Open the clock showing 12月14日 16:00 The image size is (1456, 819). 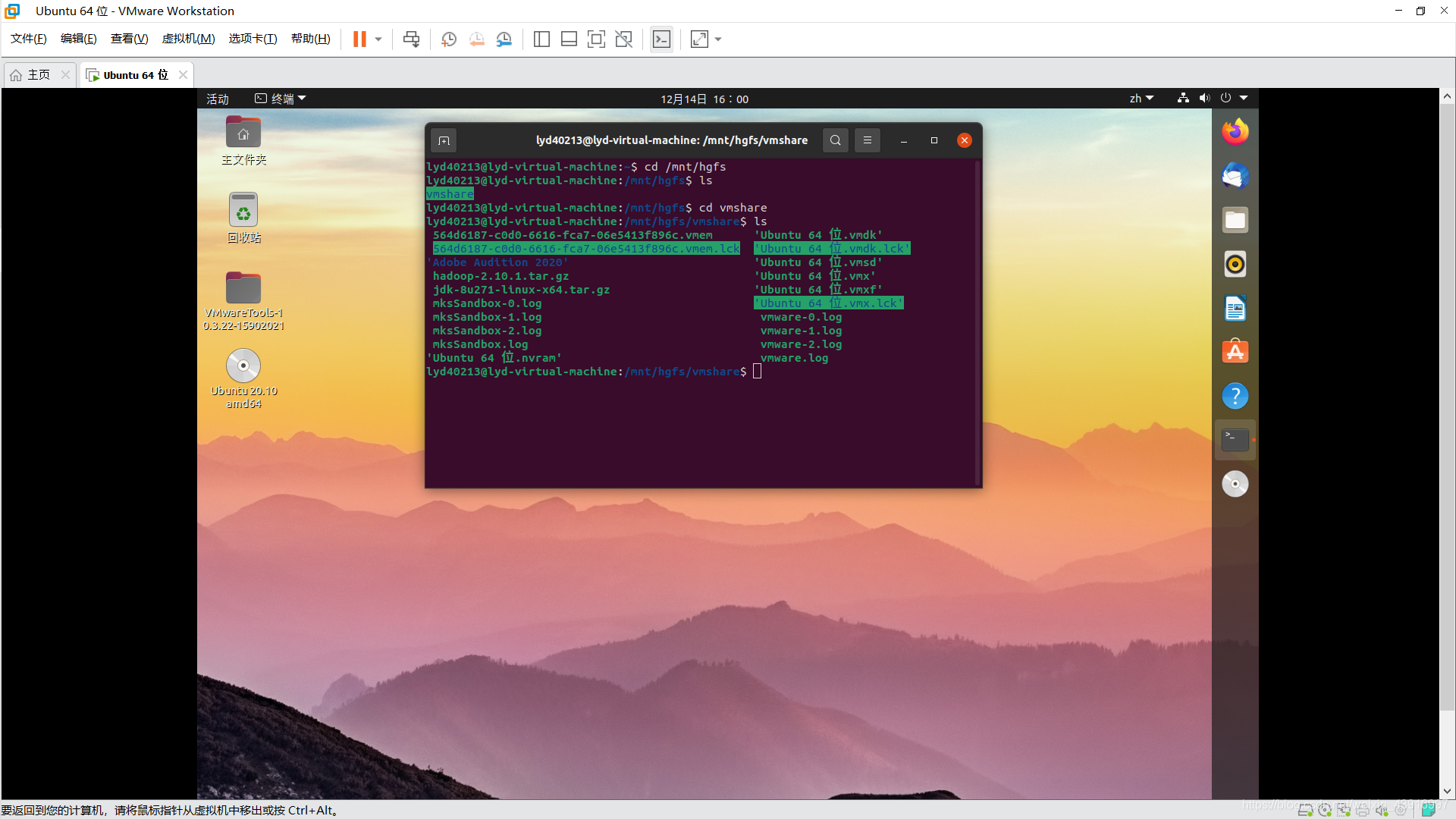click(x=704, y=99)
